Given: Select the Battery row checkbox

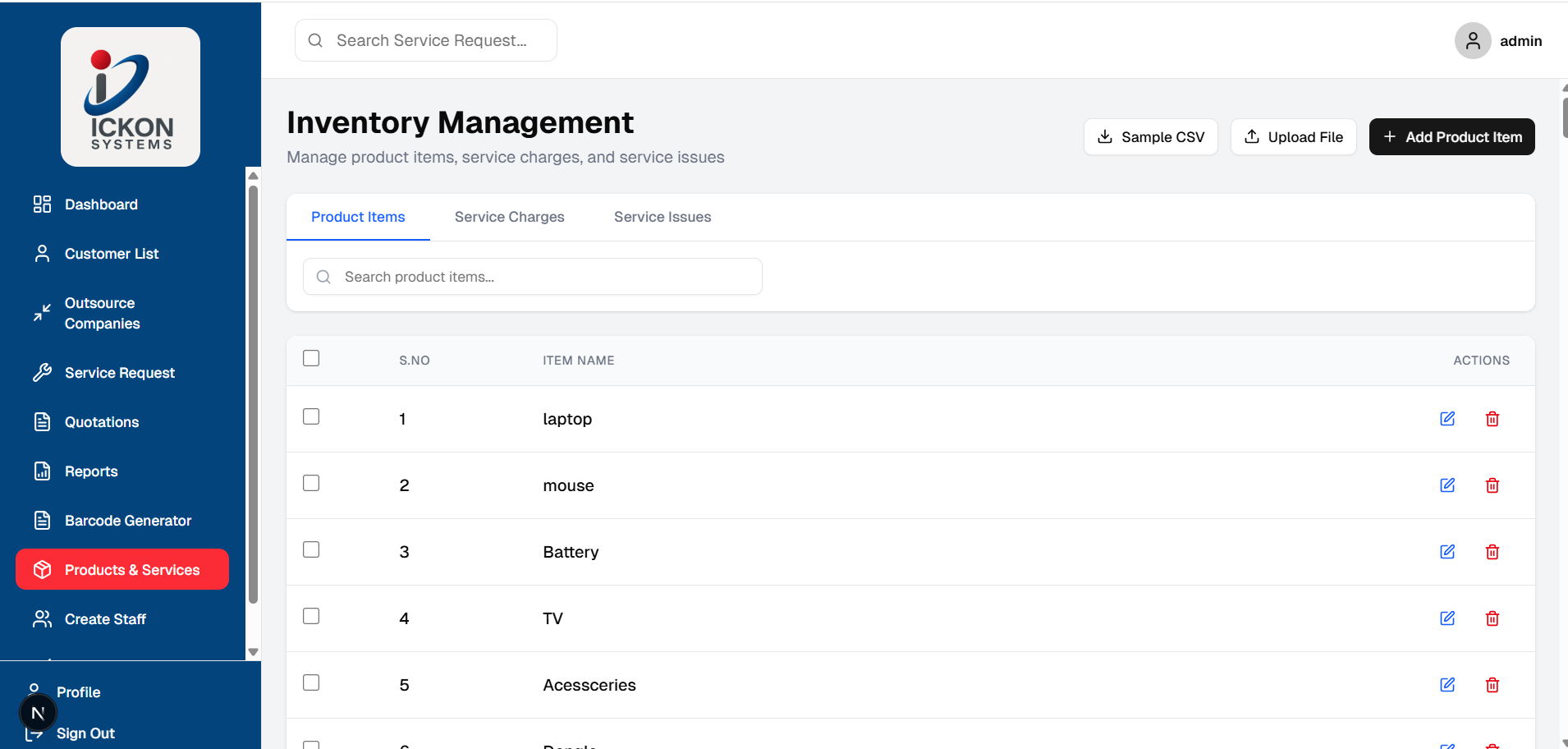Looking at the screenshot, I should pyautogui.click(x=311, y=549).
